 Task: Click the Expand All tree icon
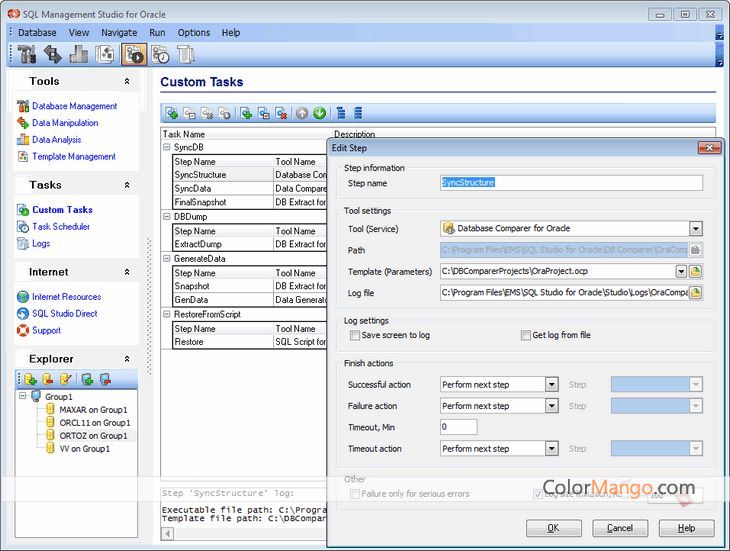341,113
